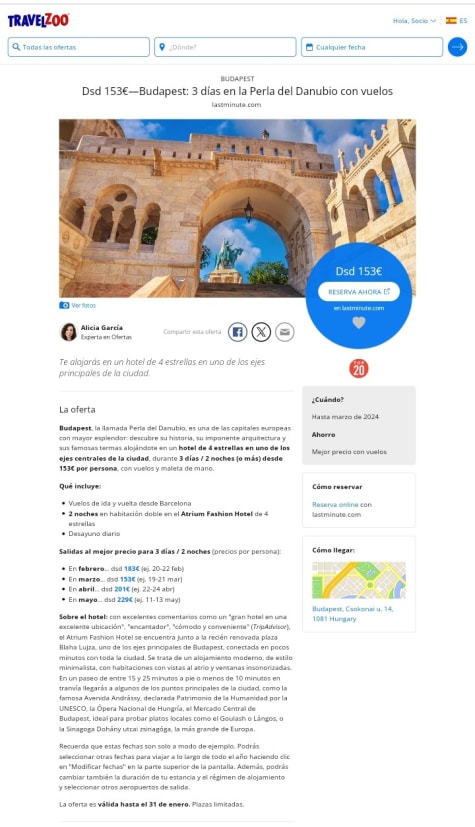The width and height of the screenshot is (475, 827).
Task: Click the Csokonai u. 14 address link
Action: tap(353, 614)
